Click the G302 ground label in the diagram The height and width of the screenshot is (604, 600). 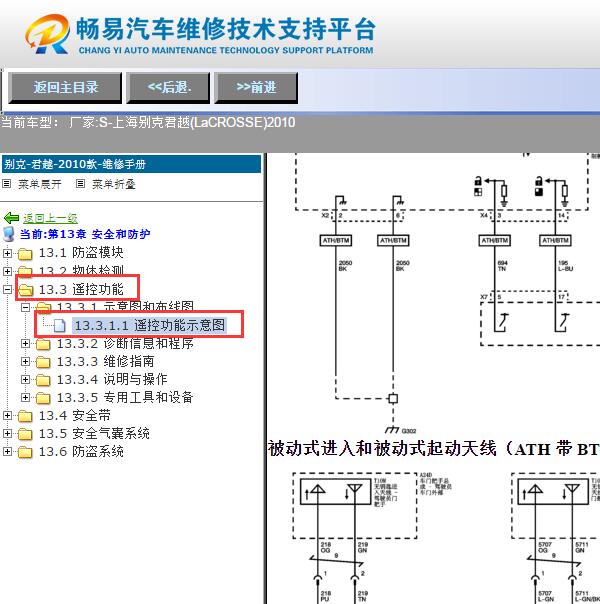pyautogui.click(x=409, y=431)
